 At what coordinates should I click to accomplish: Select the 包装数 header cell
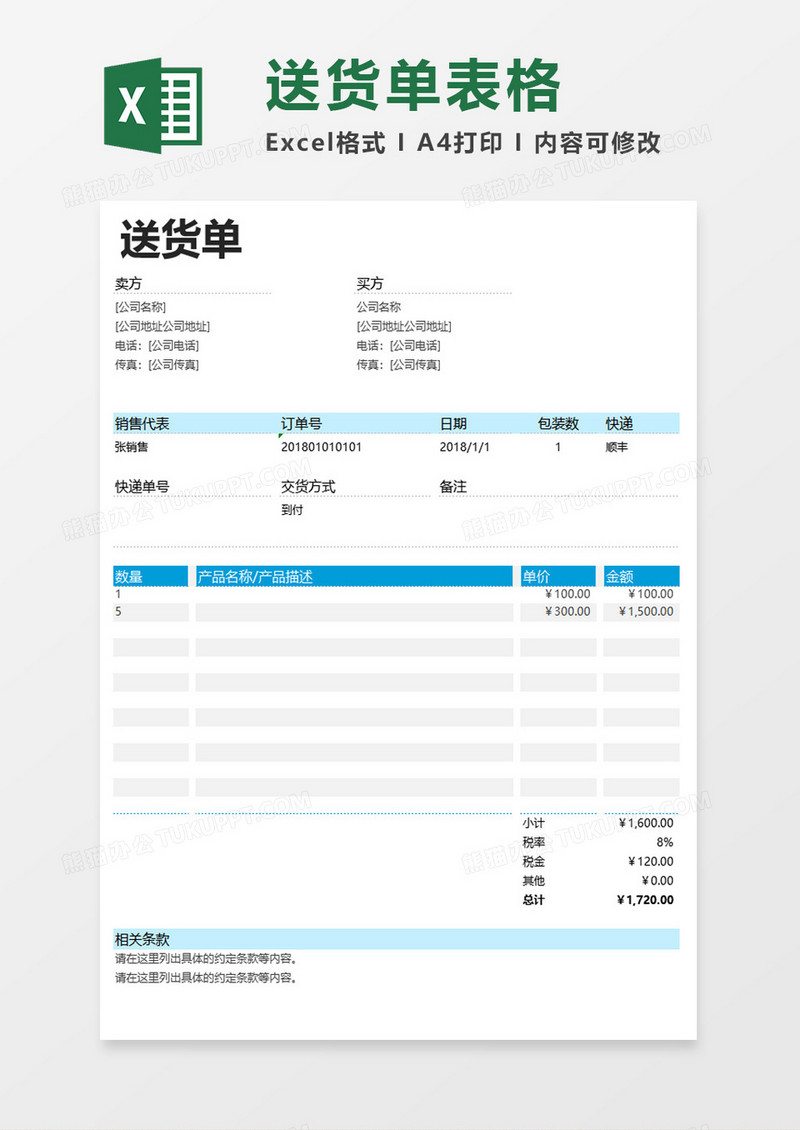(559, 424)
